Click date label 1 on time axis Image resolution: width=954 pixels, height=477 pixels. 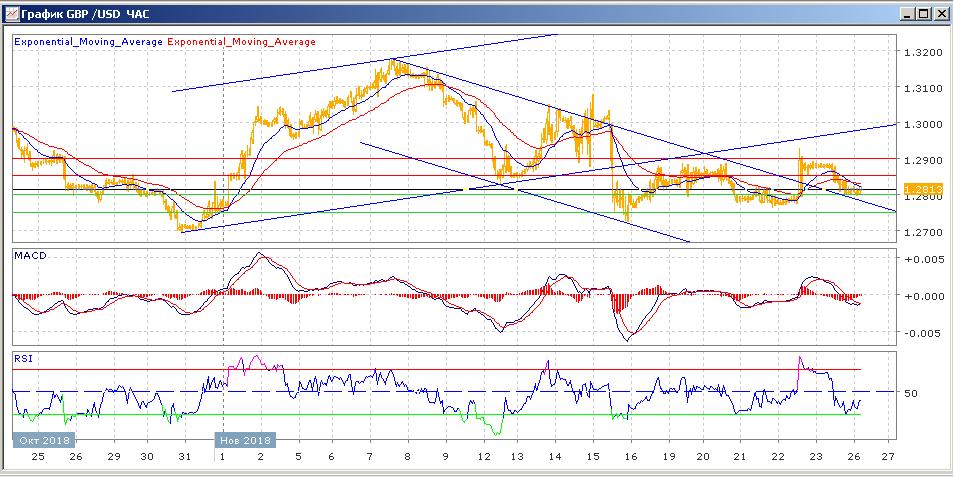coord(223,456)
